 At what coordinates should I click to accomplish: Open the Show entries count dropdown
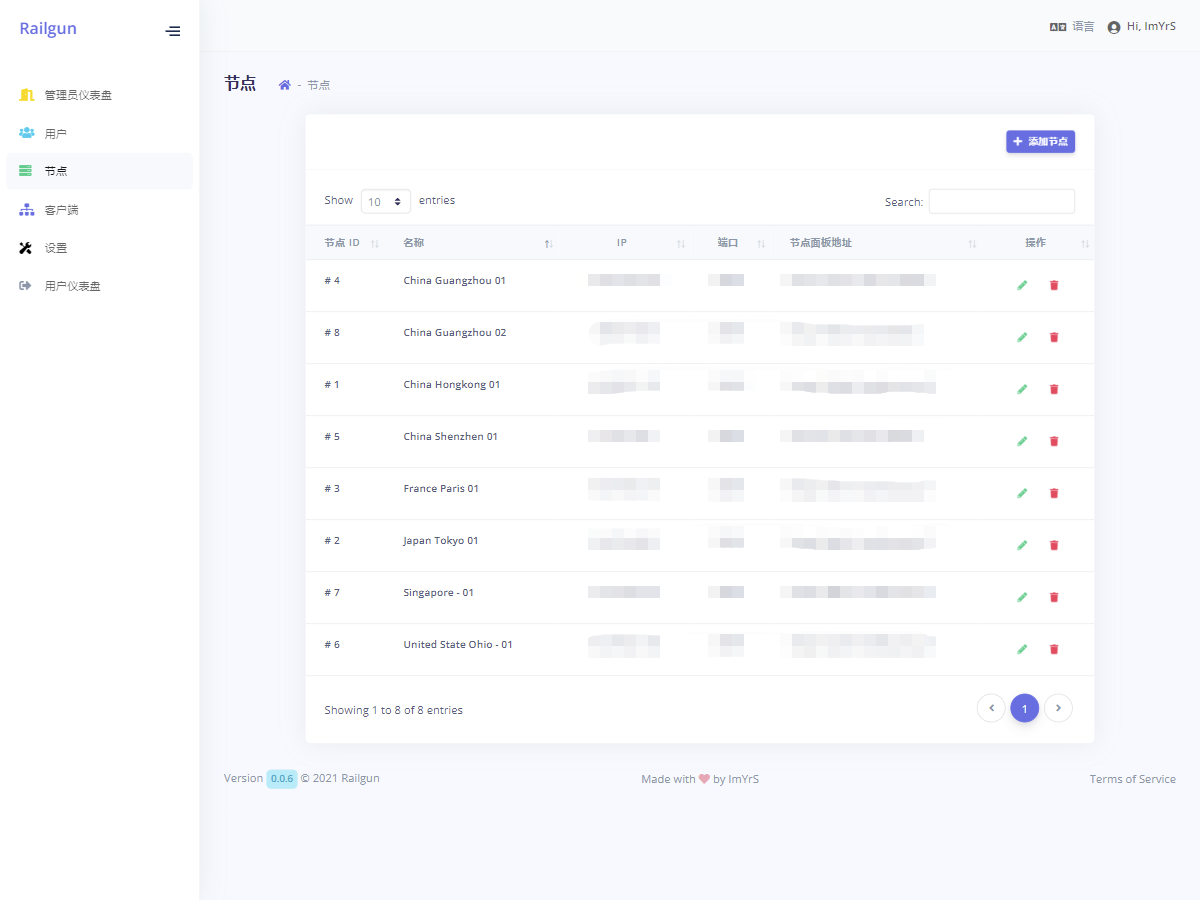(x=385, y=201)
